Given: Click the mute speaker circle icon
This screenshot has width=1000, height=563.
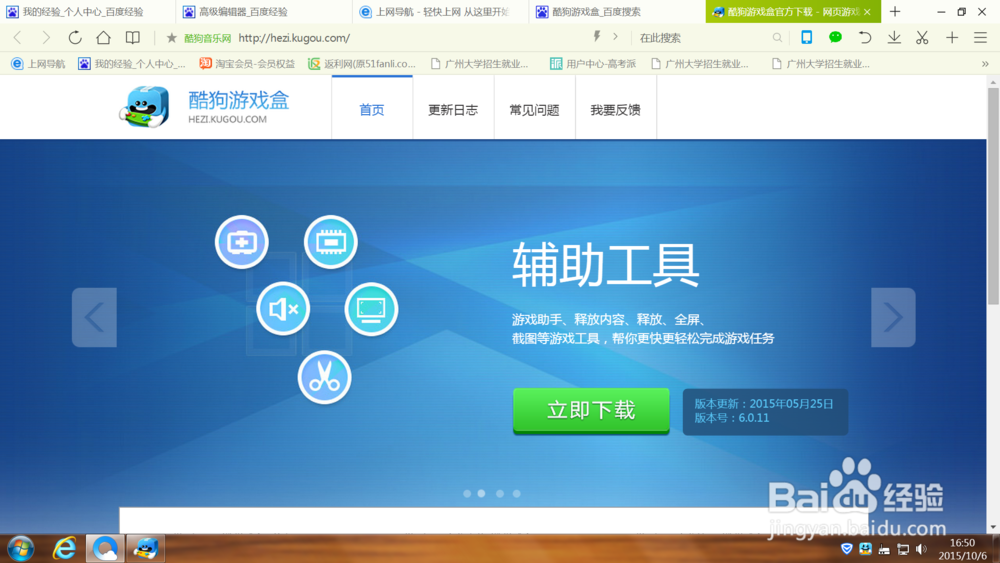Looking at the screenshot, I should (x=283, y=309).
